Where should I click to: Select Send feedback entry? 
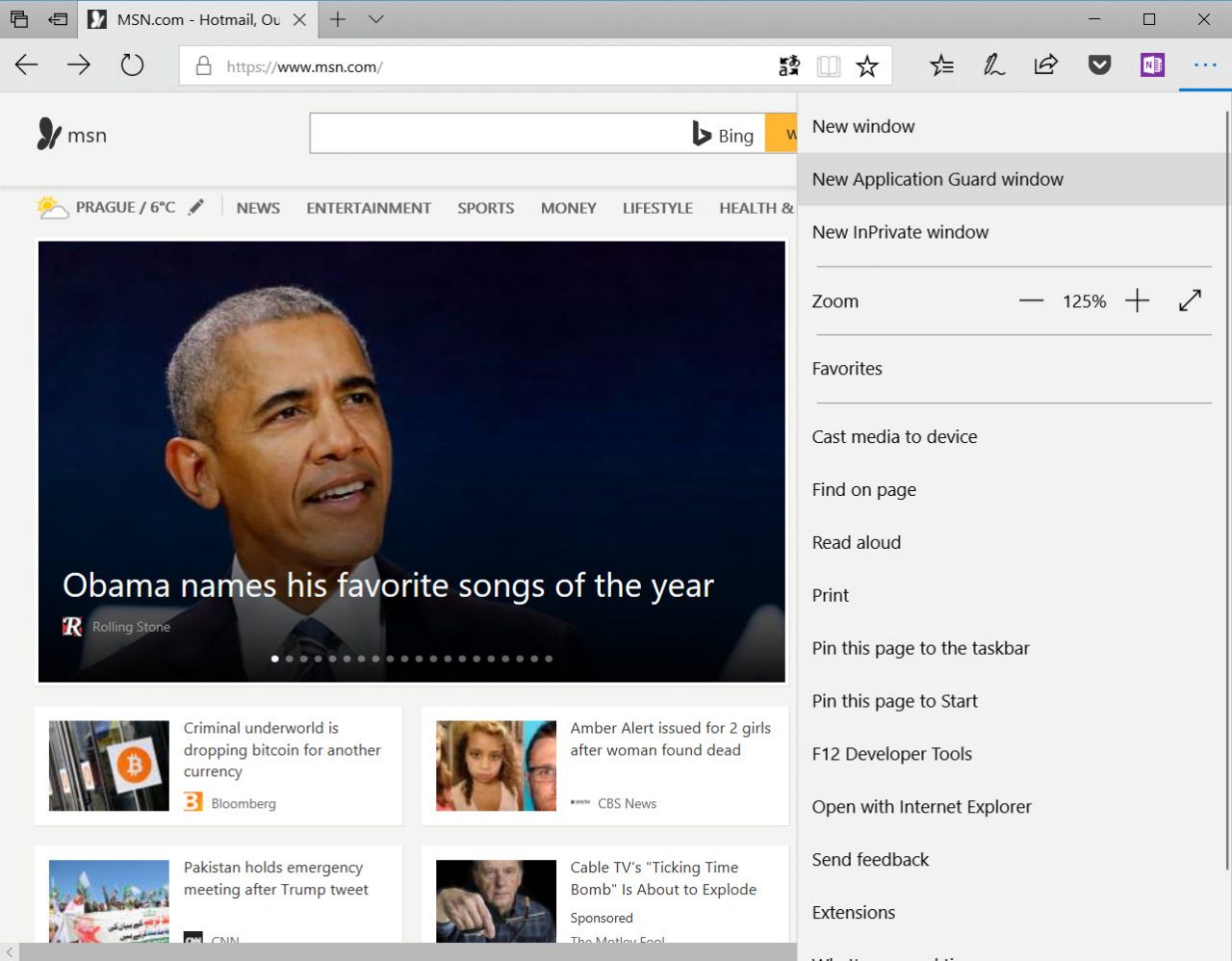click(x=1011, y=860)
